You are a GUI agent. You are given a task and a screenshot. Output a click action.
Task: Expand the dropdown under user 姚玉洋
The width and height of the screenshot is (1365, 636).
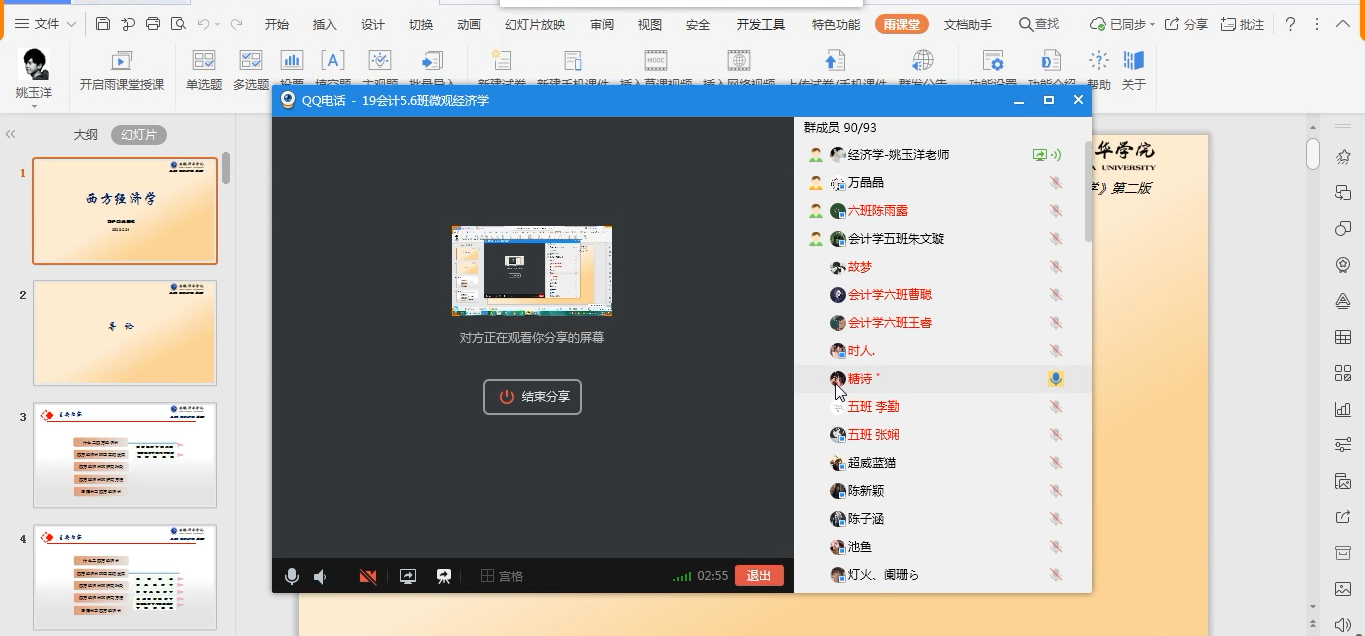[34, 106]
